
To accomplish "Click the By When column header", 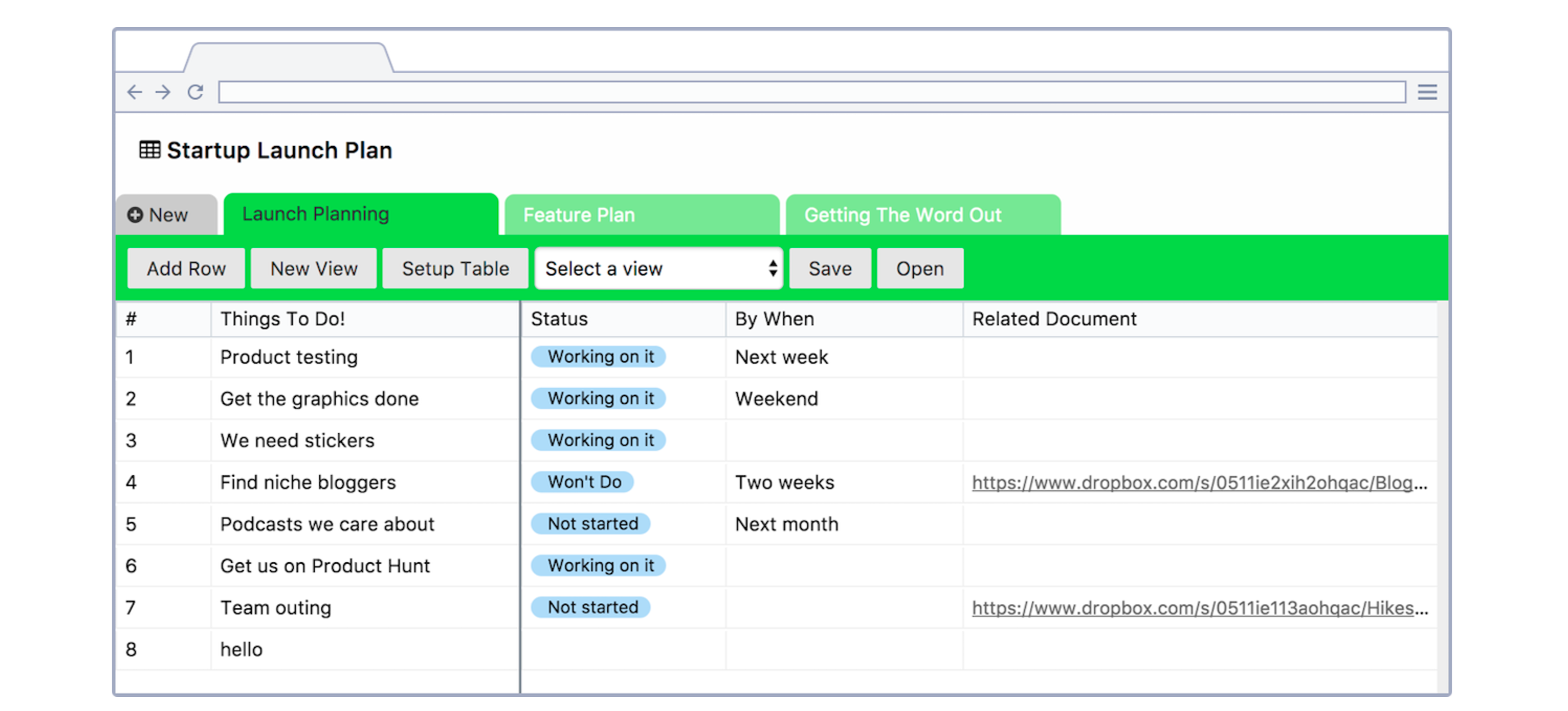I will [844, 319].
